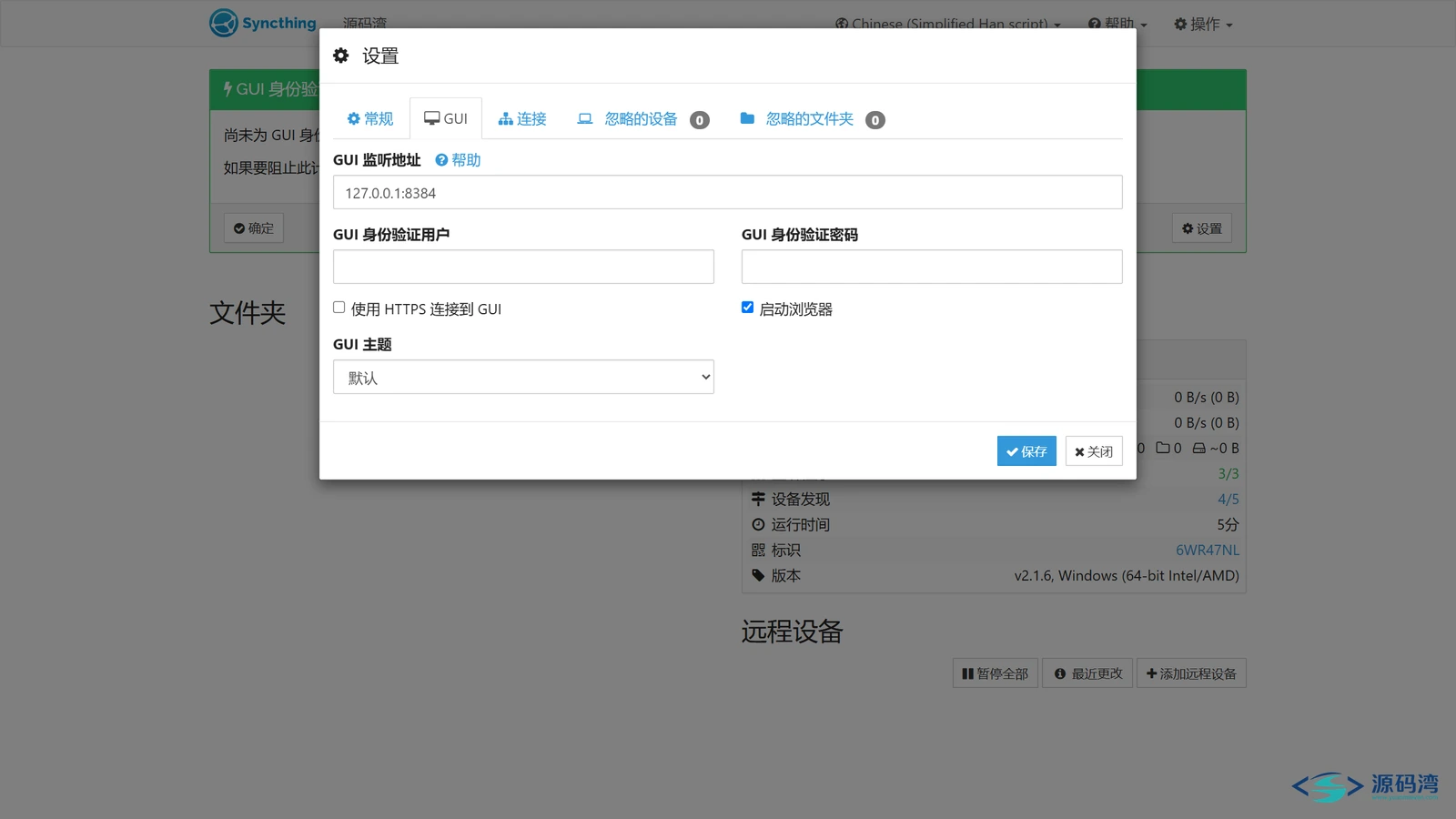The height and width of the screenshot is (819, 1456).
Task: Open the language dropdown in the navbar
Action: click(948, 25)
